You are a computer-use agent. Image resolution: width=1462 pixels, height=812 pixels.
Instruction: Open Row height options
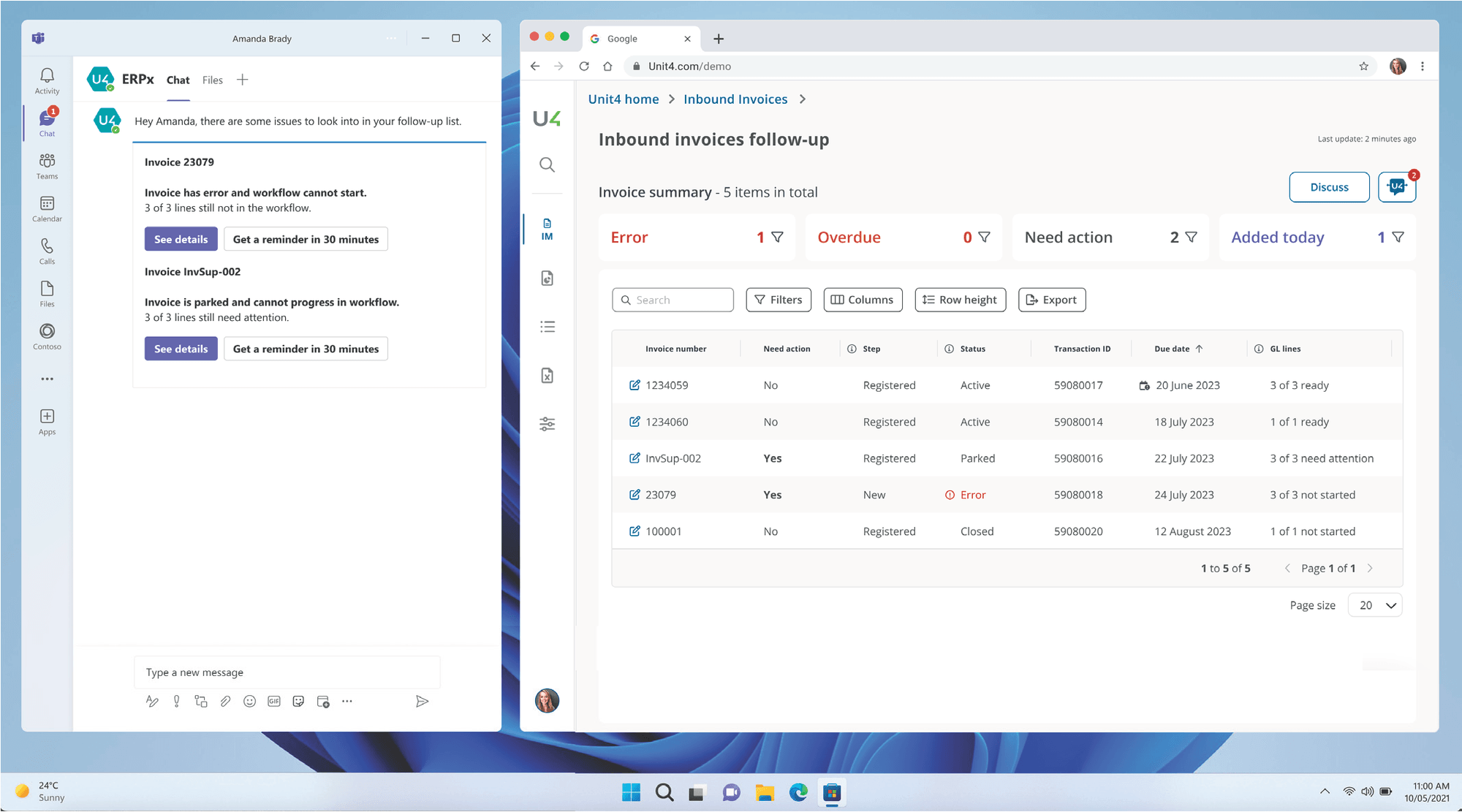[x=961, y=300]
